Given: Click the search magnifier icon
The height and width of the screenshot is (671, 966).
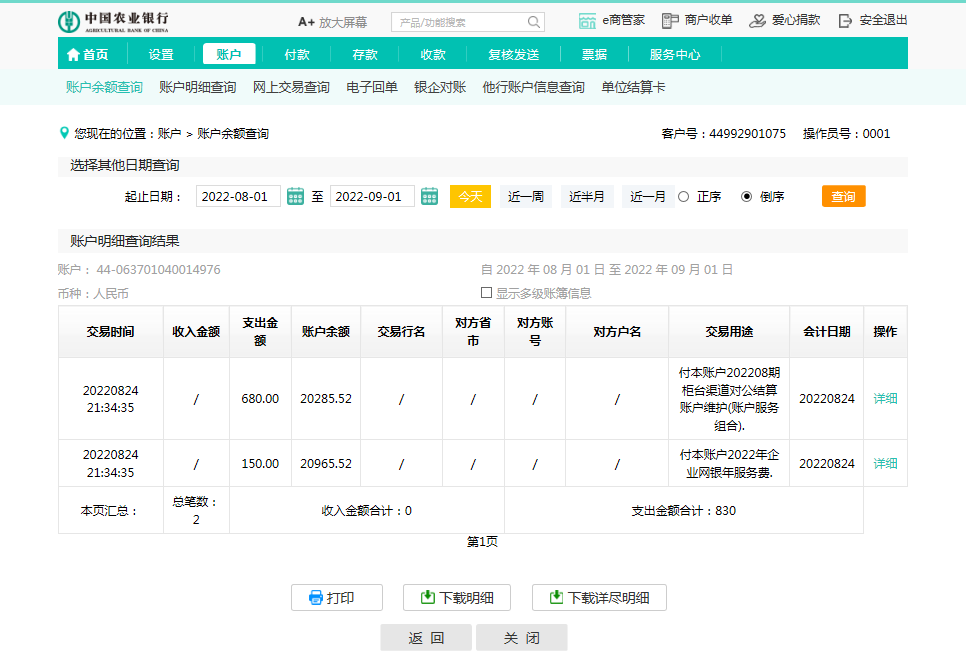Looking at the screenshot, I should pos(534,22).
